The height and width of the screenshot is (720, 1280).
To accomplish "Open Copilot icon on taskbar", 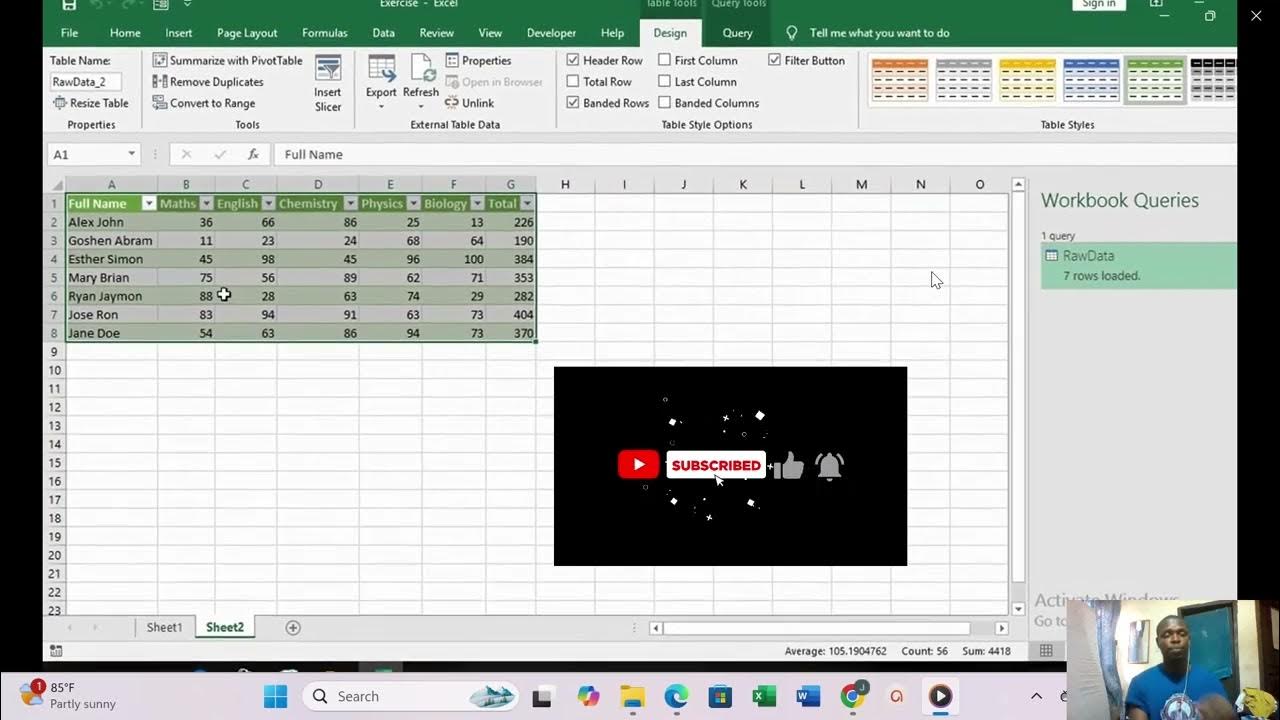I will point(588,696).
